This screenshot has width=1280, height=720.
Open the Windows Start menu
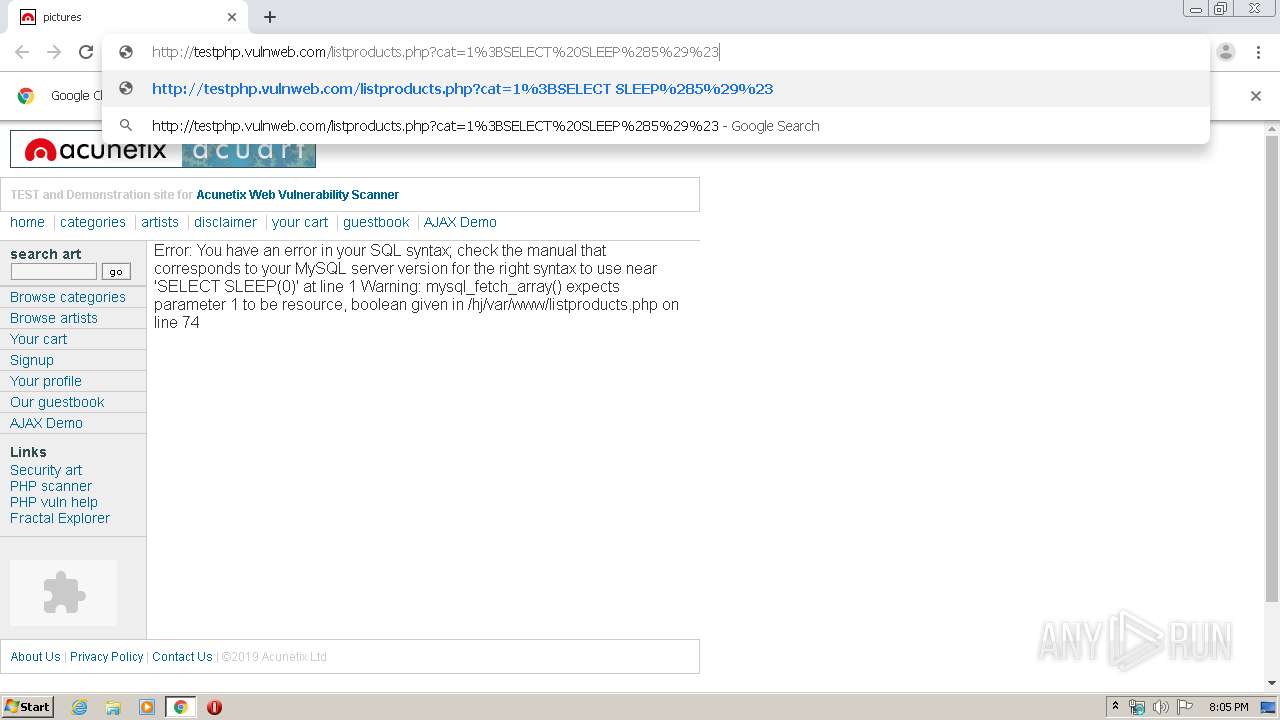(x=27, y=707)
